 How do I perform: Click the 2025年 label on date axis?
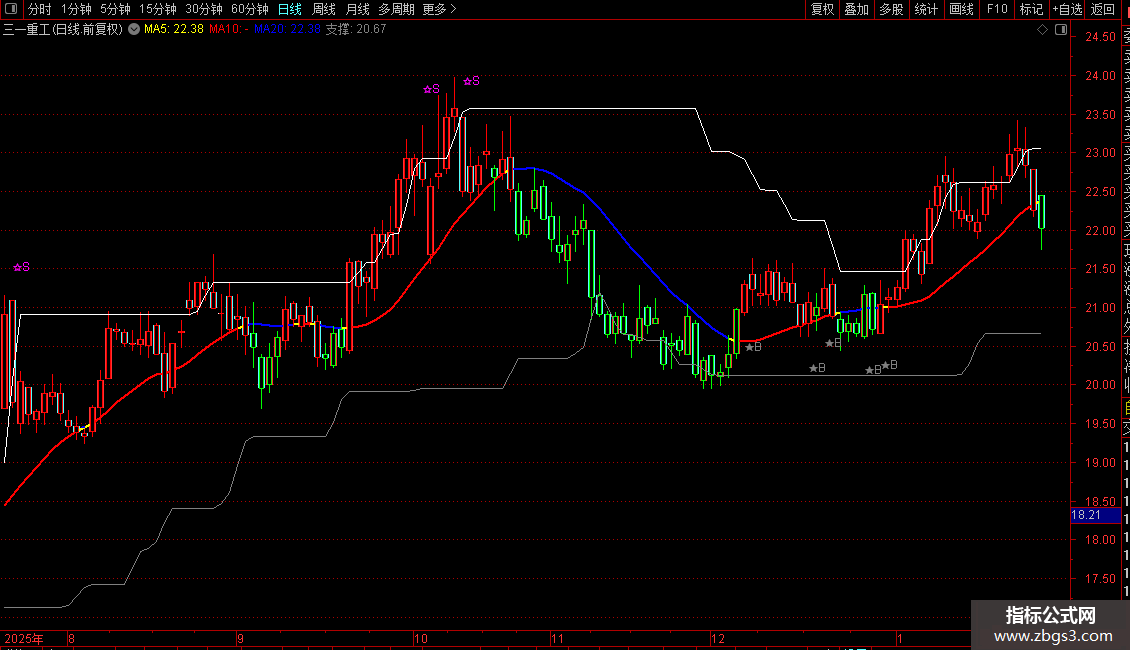coord(24,638)
